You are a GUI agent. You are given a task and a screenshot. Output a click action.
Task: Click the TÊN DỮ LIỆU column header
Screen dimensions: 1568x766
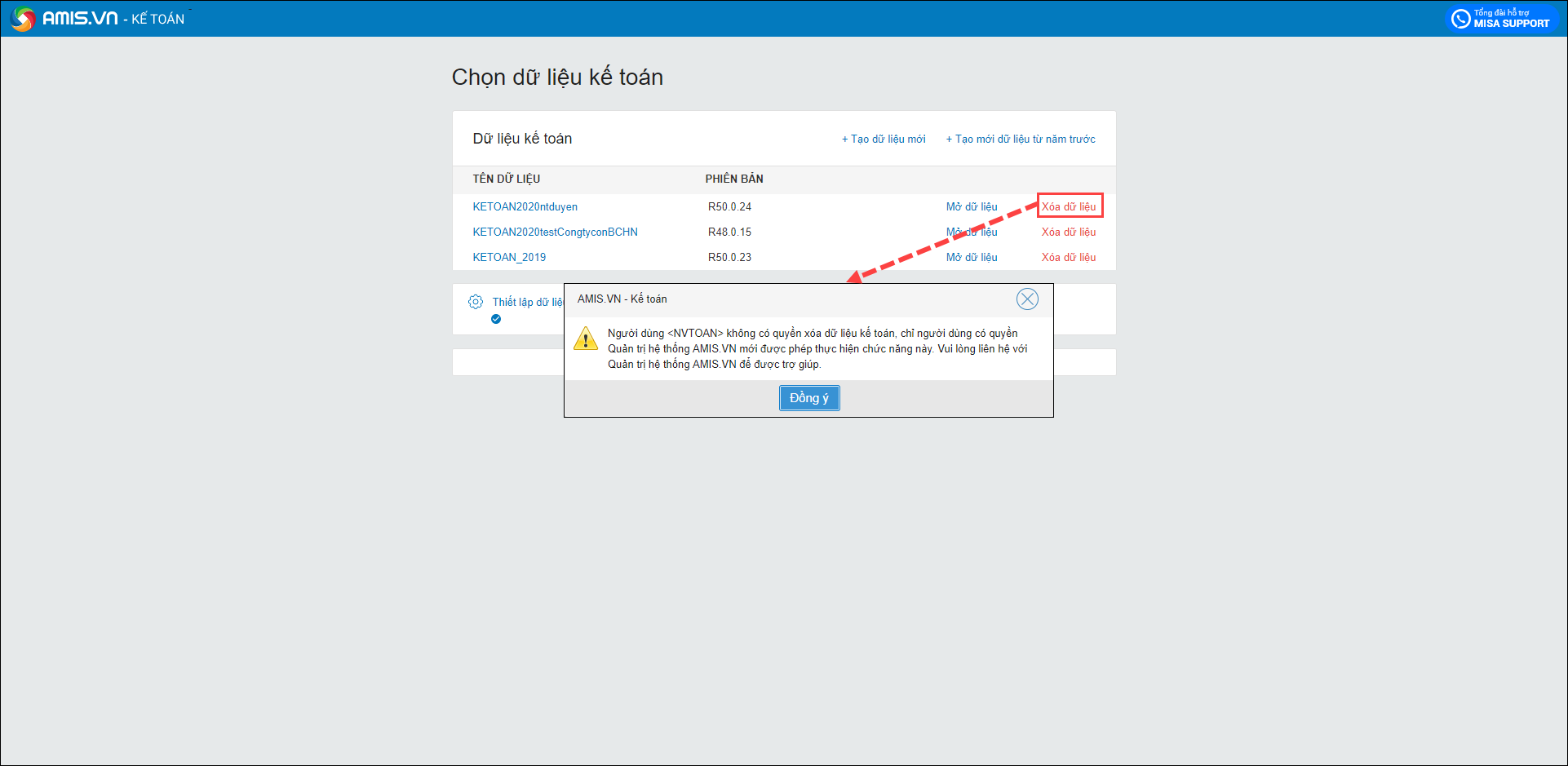506,179
